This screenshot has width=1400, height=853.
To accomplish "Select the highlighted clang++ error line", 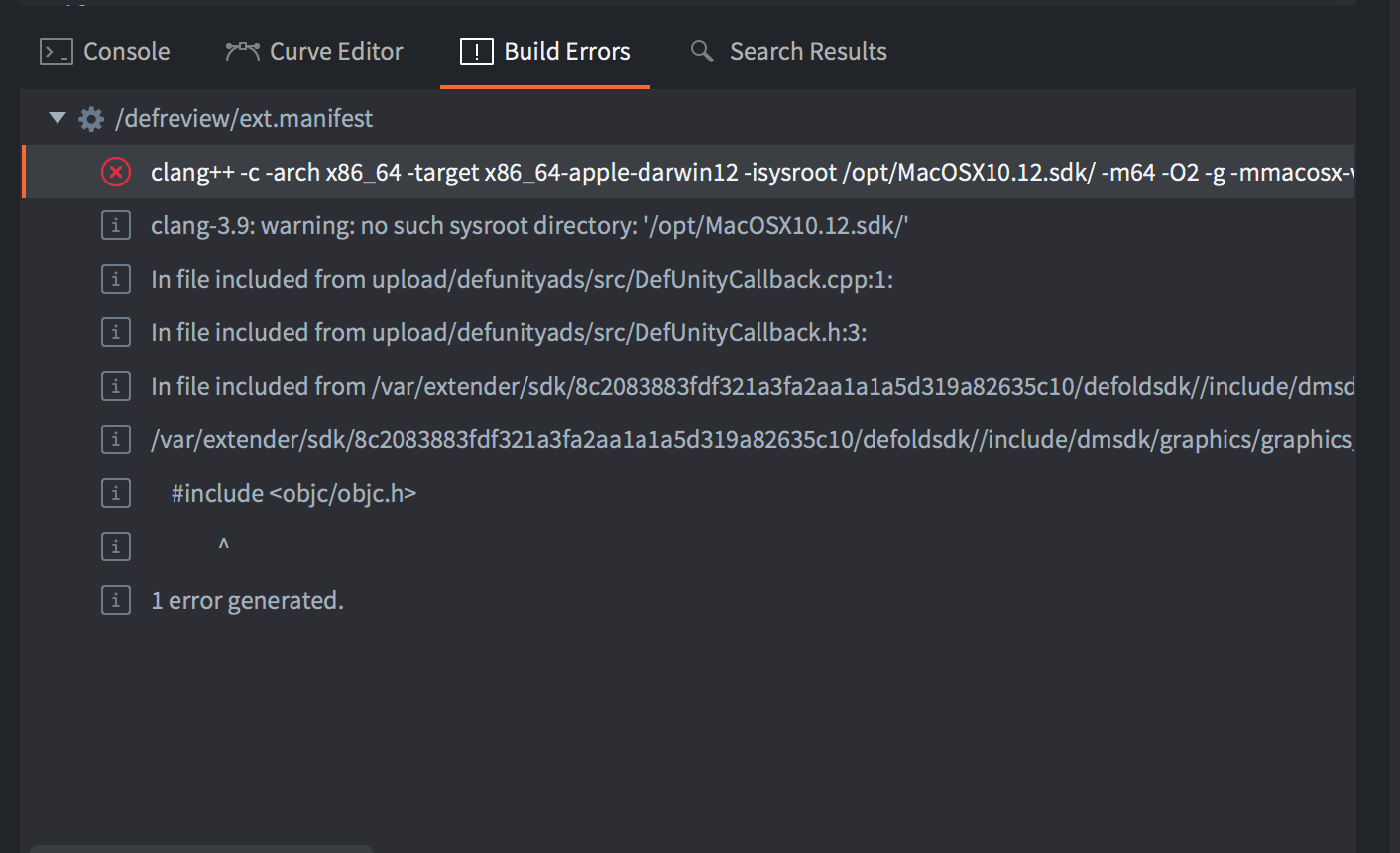I will [595, 172].
